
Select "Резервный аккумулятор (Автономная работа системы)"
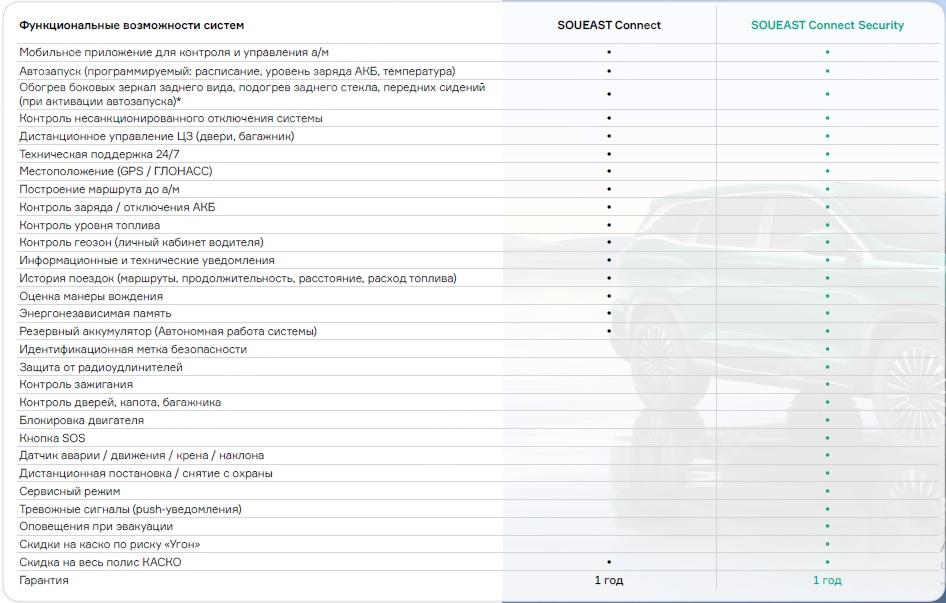coord(168,332)
